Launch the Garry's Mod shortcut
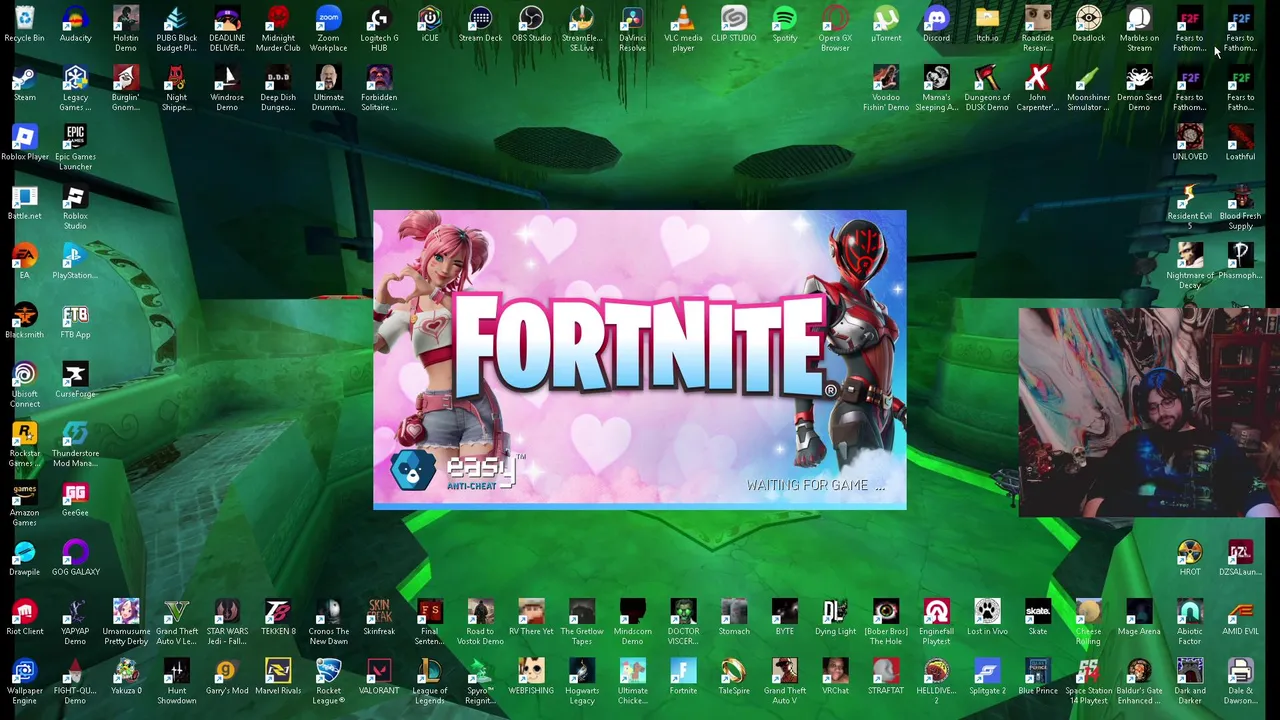The width and height of the screenshot is (1280, 720). coord(227,677)
